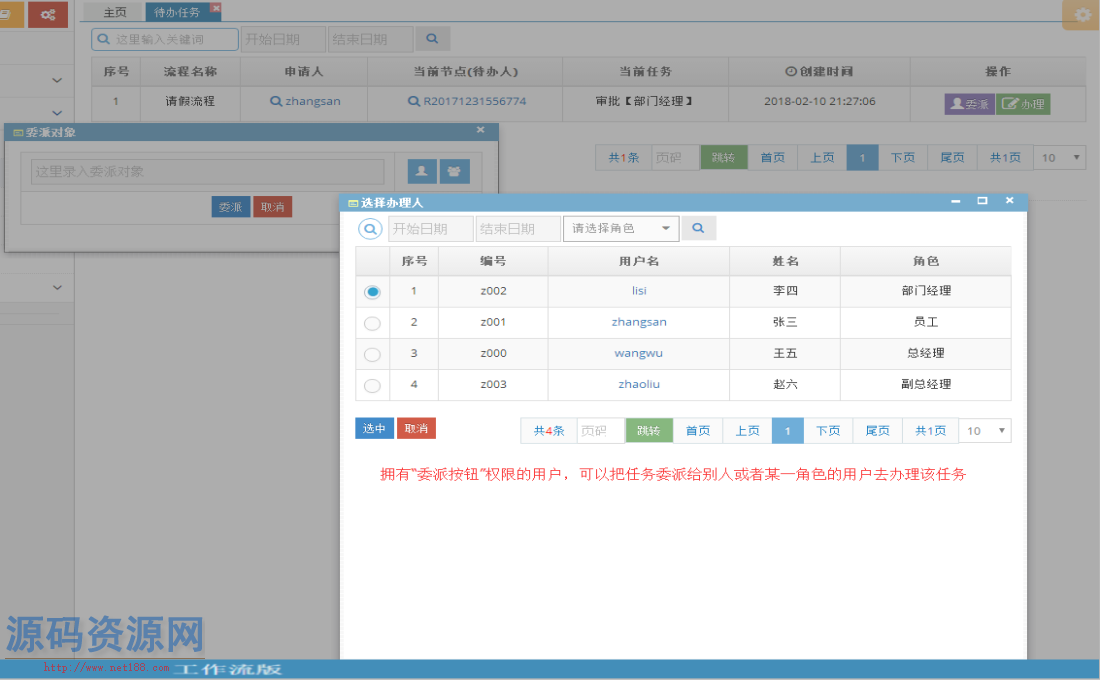
Task: Minimize the 选择办理人 dialog
Action: click(x=955, y=201)
